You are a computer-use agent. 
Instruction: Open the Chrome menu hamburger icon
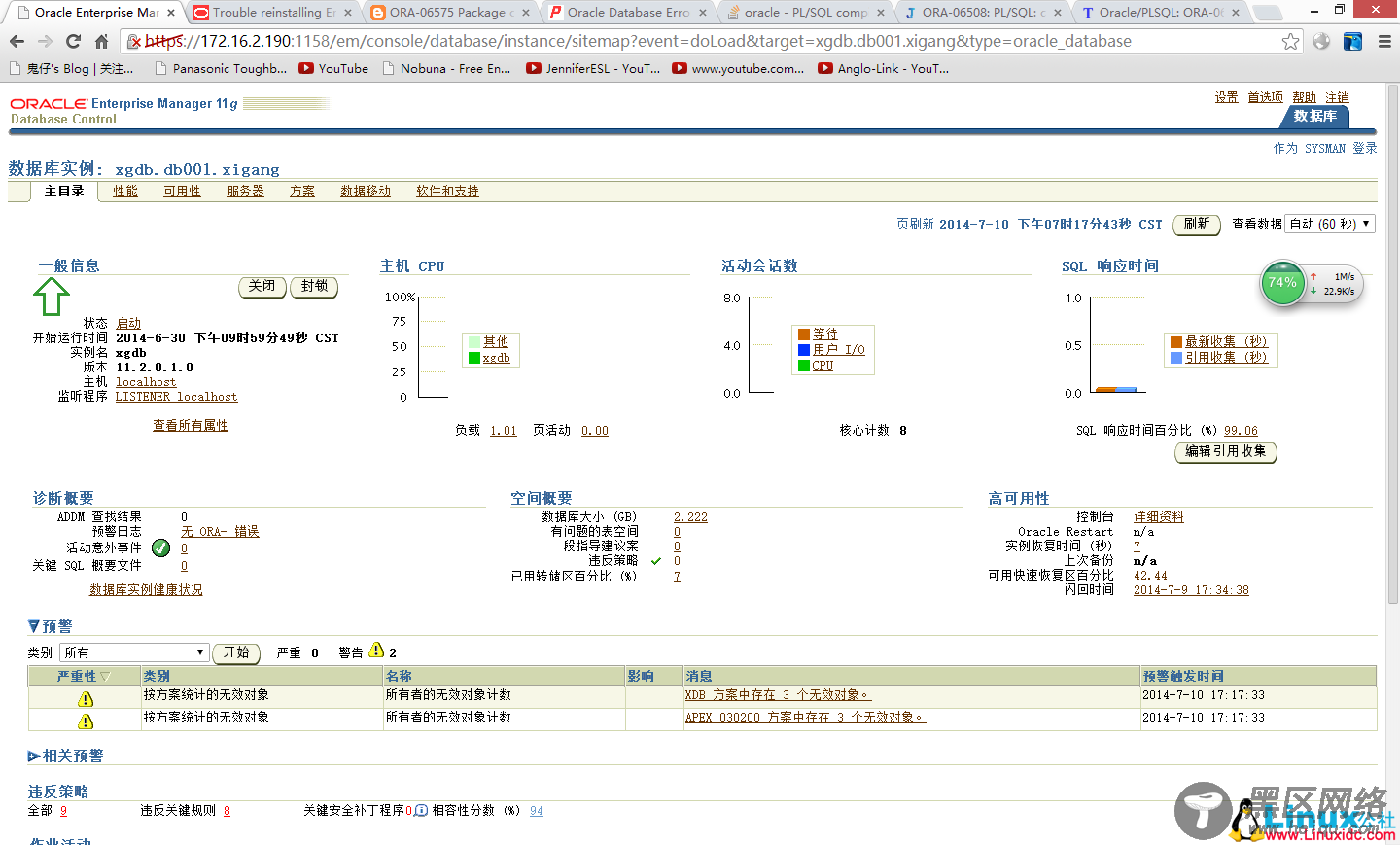(1384, 41)
